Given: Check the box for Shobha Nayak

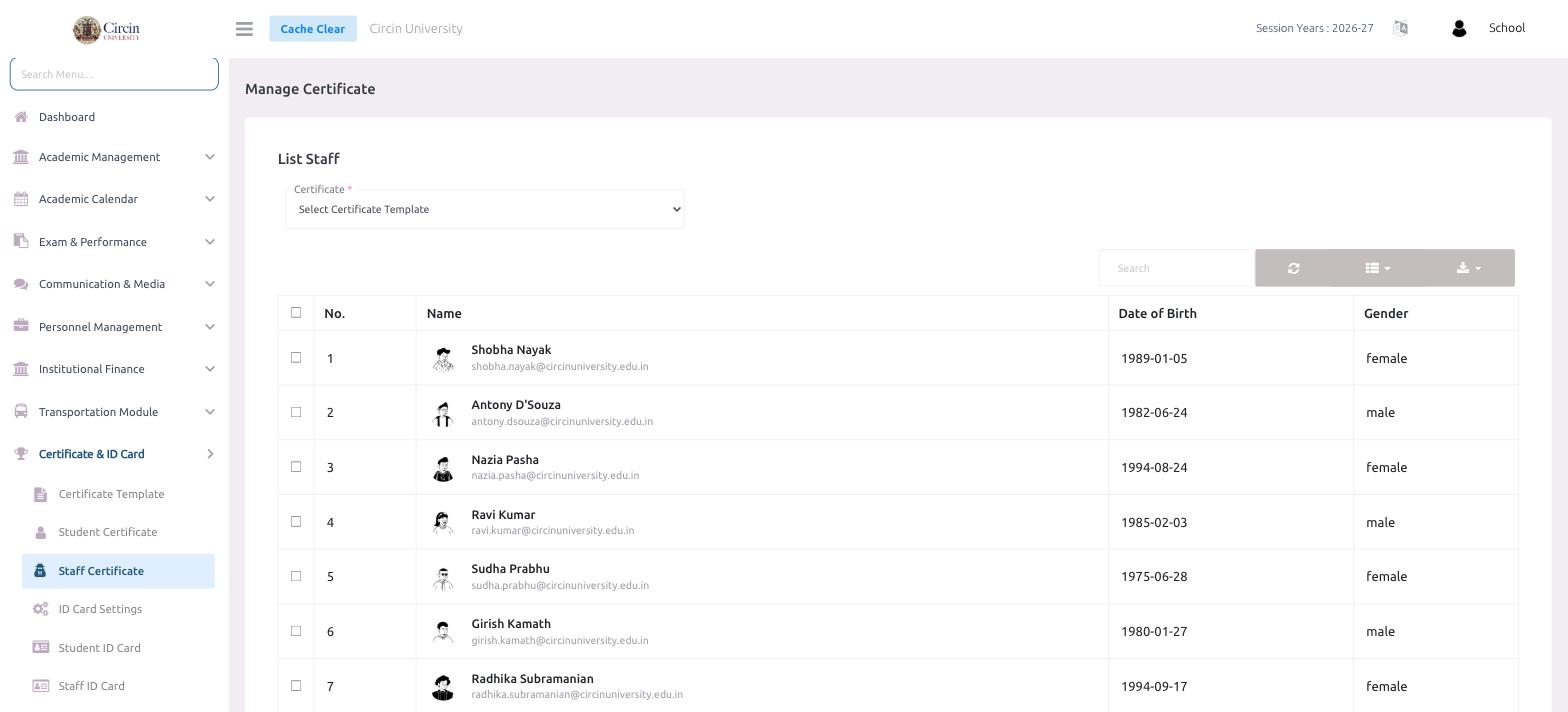Looking at the screenshot, I should pos(296,357).
